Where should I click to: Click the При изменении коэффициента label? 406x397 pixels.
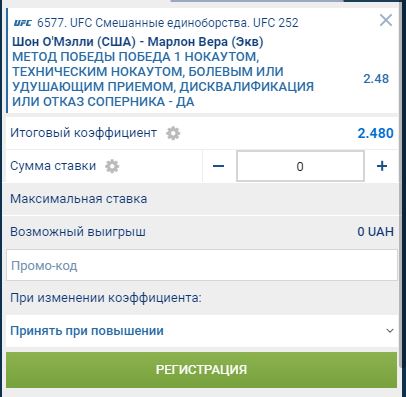(106, 297)
